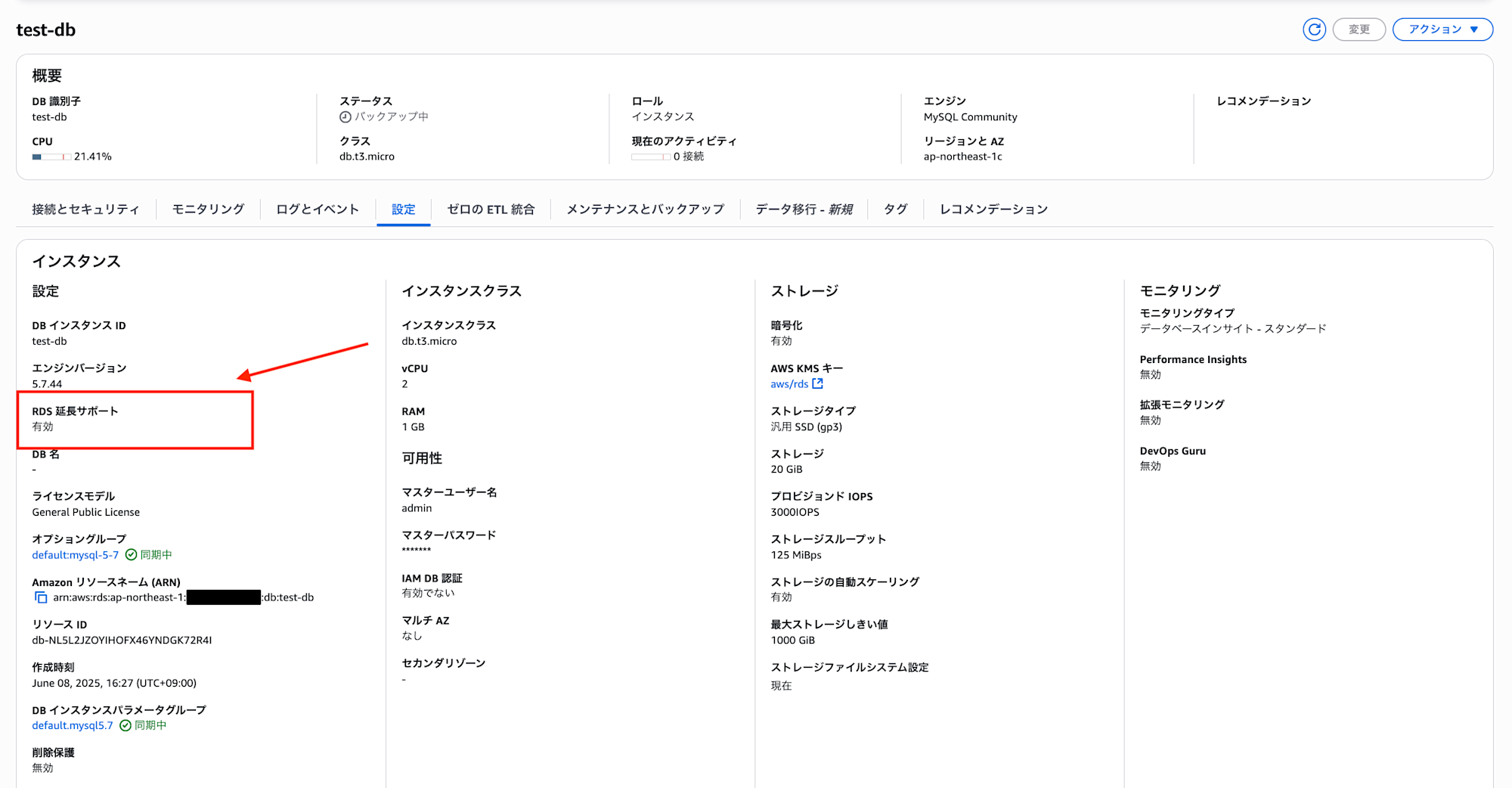
Task: Click the 変更 button
Action: click(1359, 29)
